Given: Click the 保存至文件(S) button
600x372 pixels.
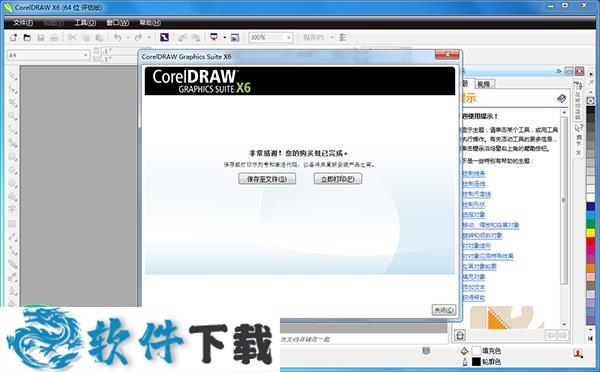Looking at the screenshot, I should [267, 179].
